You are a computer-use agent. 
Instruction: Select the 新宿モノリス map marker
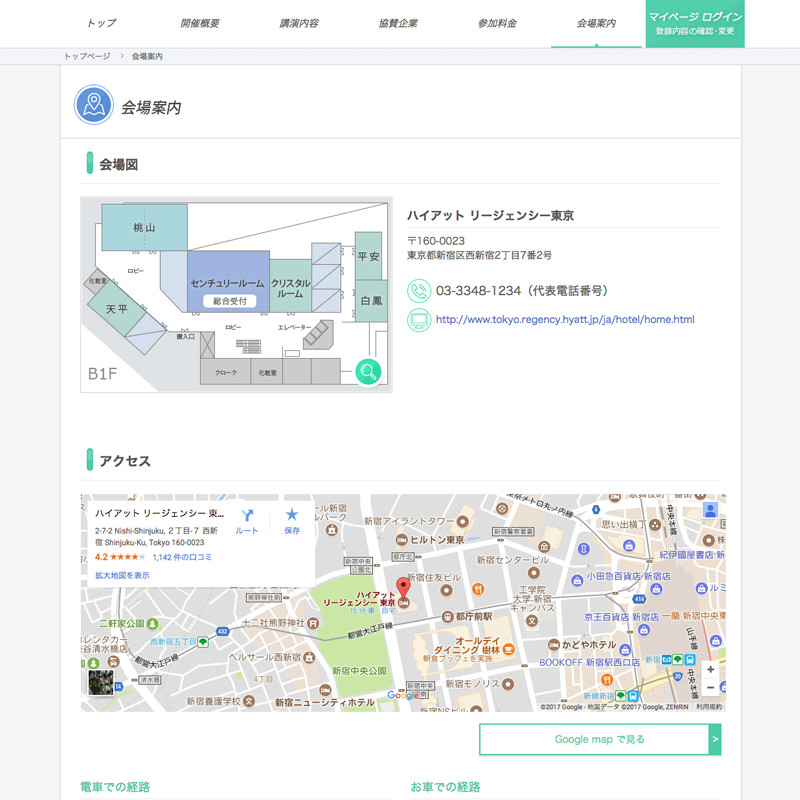click(508, 684)
